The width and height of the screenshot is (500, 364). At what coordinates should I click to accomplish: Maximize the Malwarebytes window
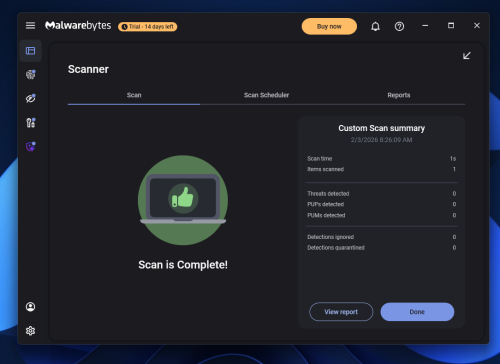pyautogui.click(x=451, y=26)
